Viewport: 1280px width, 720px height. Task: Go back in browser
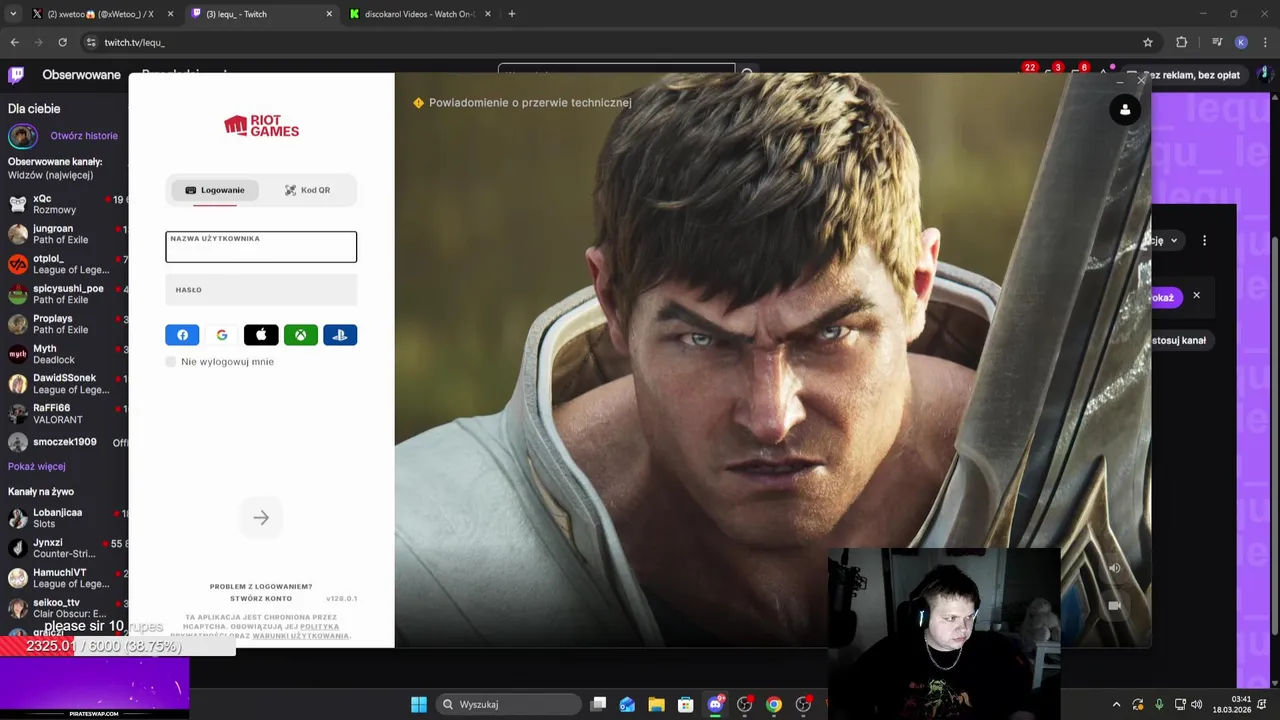point(14,42)
